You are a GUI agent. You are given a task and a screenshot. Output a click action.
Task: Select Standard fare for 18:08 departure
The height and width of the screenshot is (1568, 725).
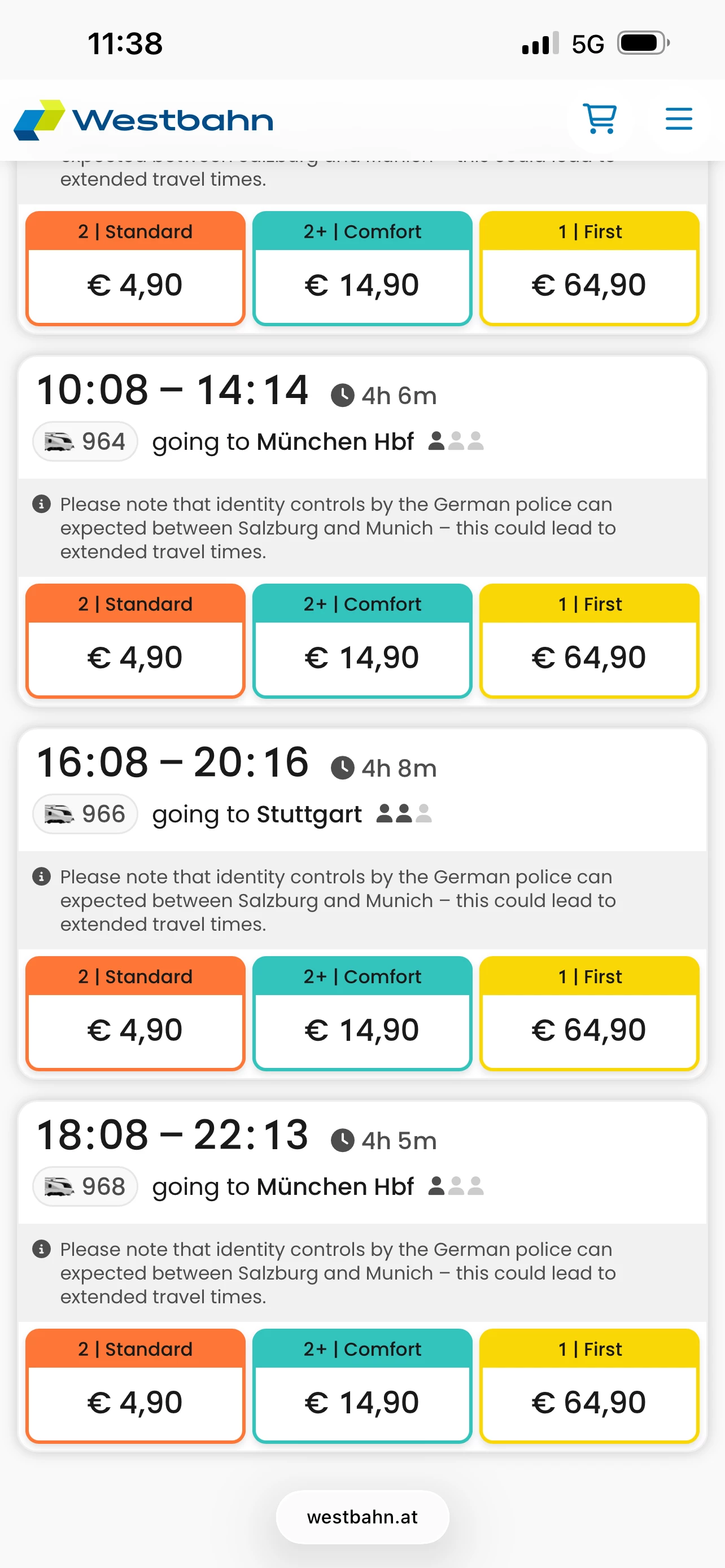pos(135,1385)
